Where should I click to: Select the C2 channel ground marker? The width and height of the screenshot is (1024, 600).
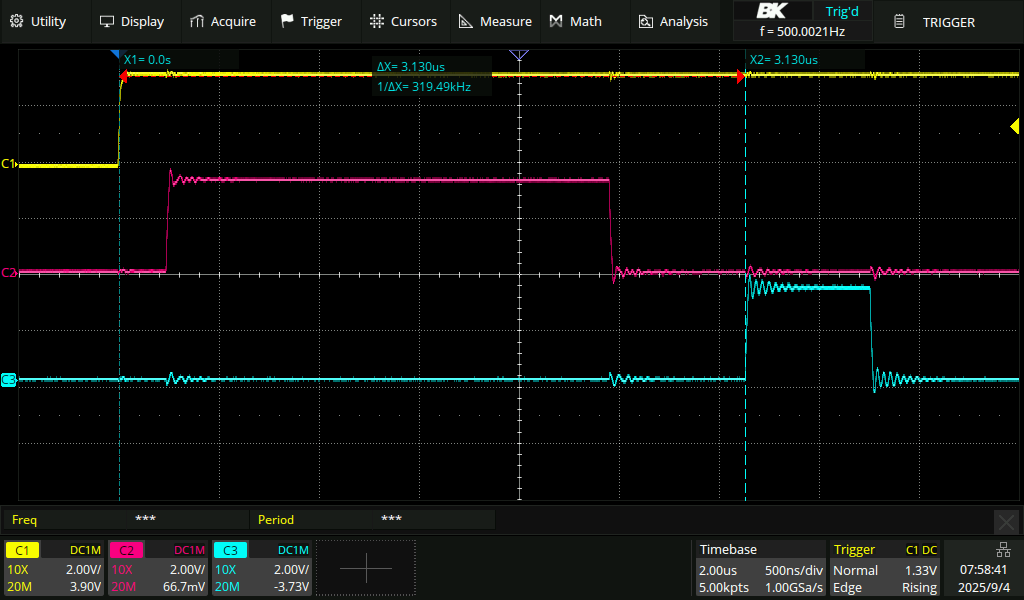[8, 272]
